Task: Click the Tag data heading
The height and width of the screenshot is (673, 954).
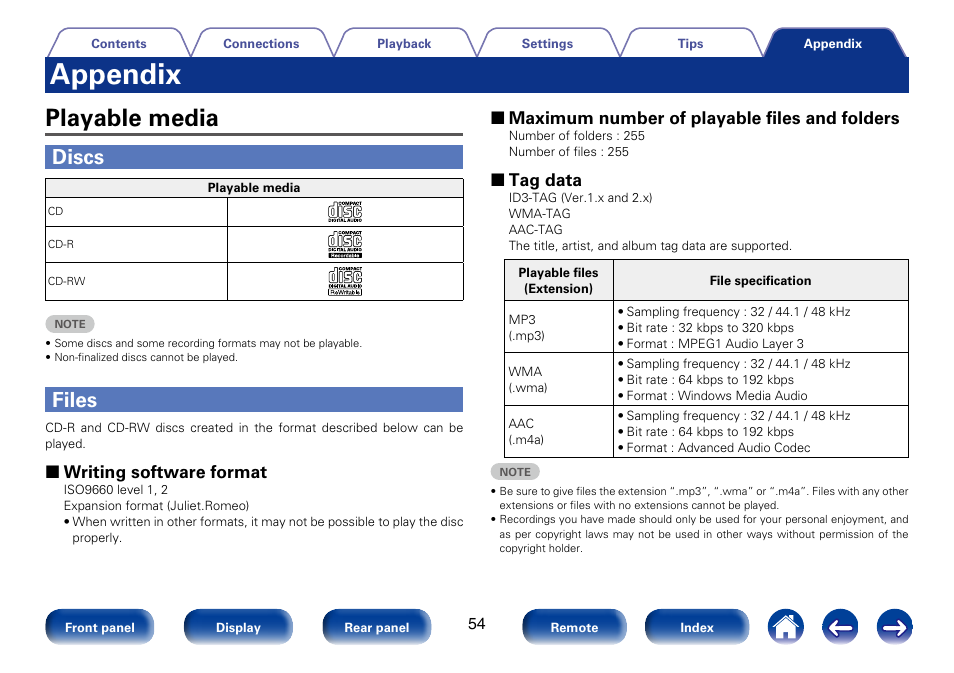Action: (545, 180)
